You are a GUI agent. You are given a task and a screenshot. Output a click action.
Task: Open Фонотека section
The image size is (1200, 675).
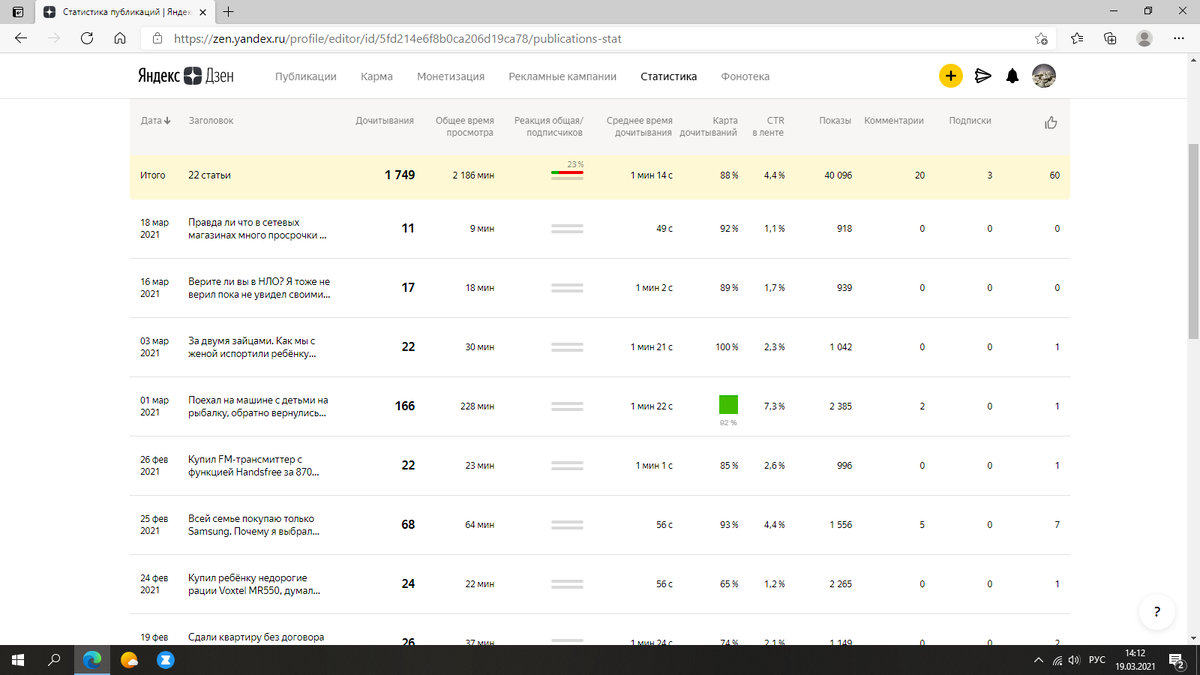745,76
